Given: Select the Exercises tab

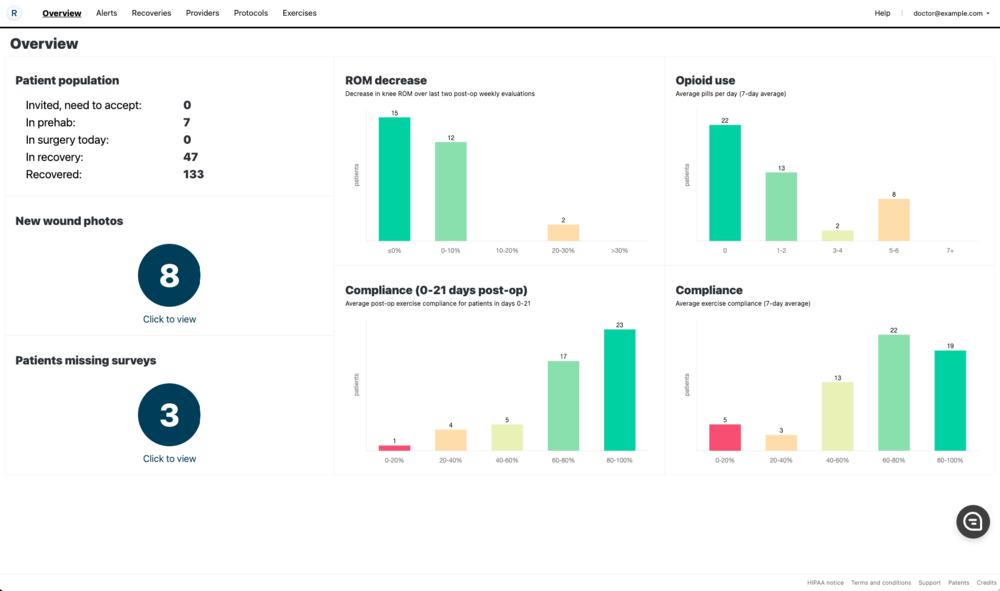Looking at the screenshot, I should click(299, 13).
